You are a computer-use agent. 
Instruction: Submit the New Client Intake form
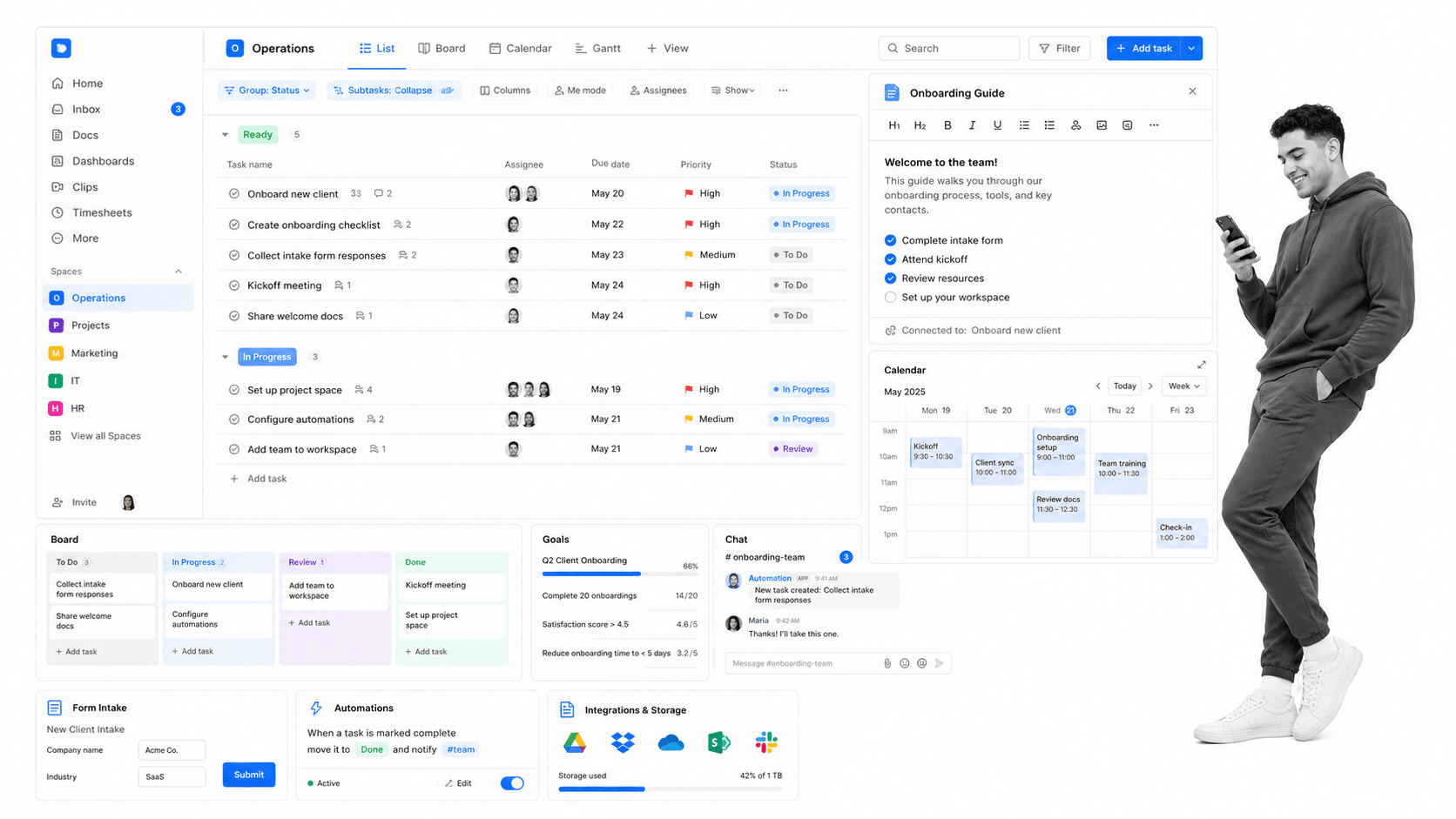[x=249, y=775]
